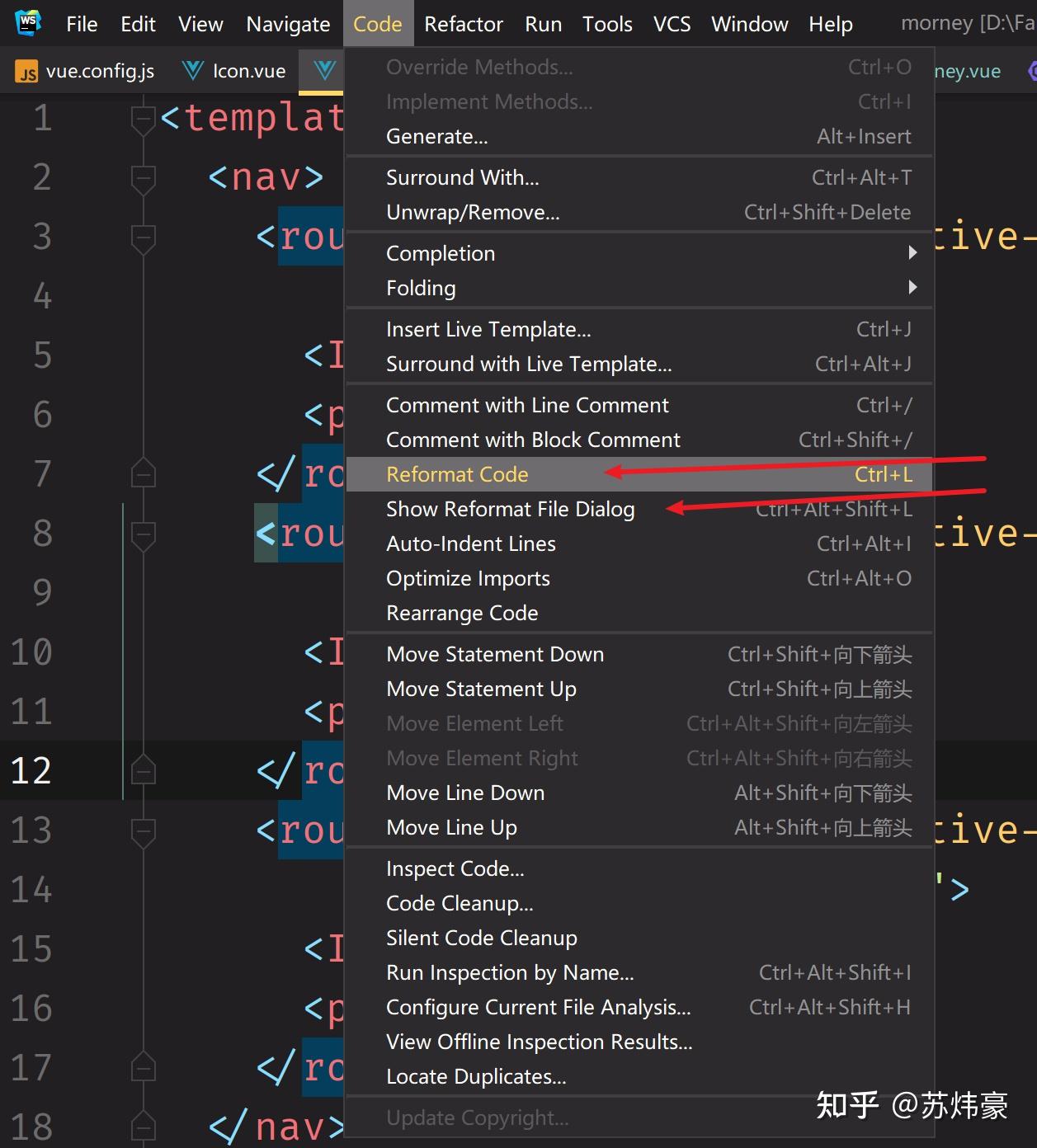1037x1148 pixels.
Task: Open the VCS menu
Action: coord(672,24)
